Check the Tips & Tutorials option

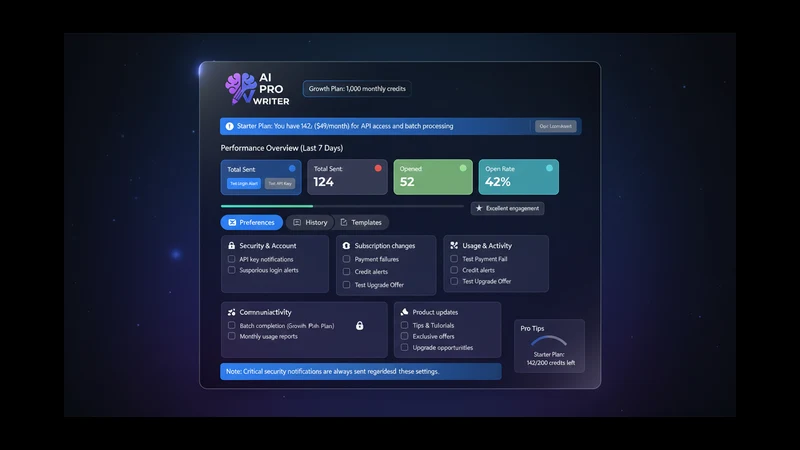(405, 325)
